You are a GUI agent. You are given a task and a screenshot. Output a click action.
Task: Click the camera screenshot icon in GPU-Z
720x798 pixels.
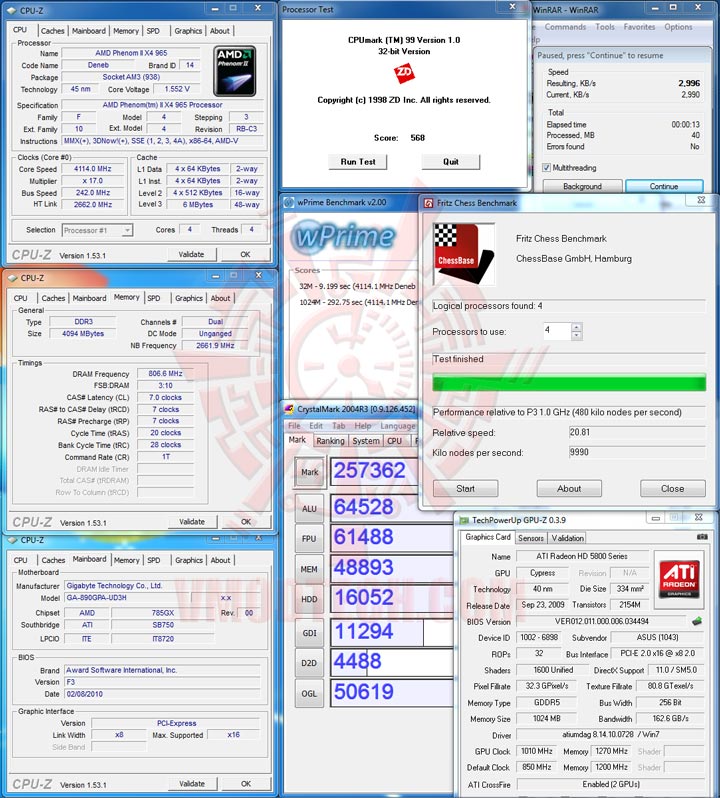click(702, 537)
